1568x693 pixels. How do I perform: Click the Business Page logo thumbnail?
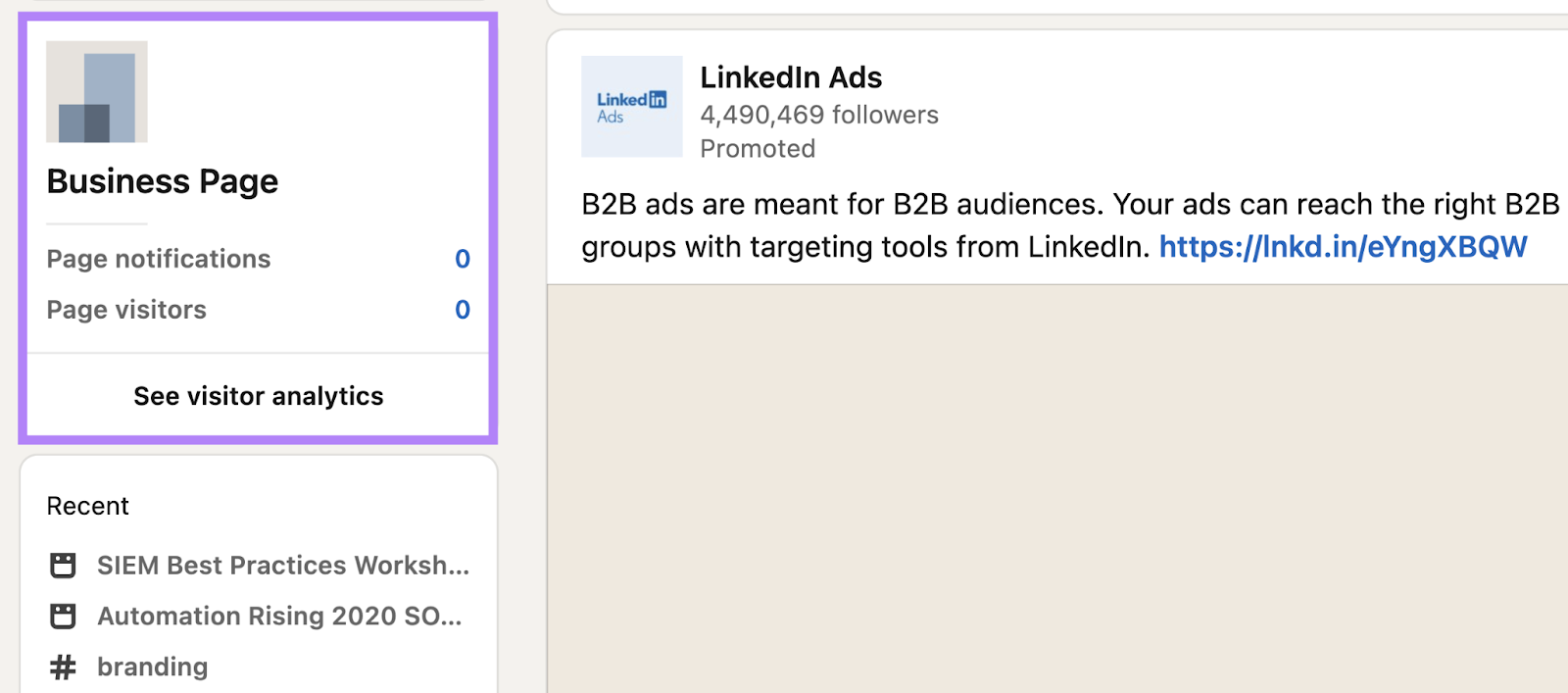(x=96, y=91)
